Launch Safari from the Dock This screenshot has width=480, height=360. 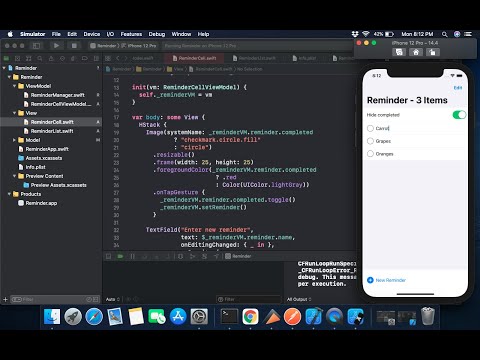(94, 317)
